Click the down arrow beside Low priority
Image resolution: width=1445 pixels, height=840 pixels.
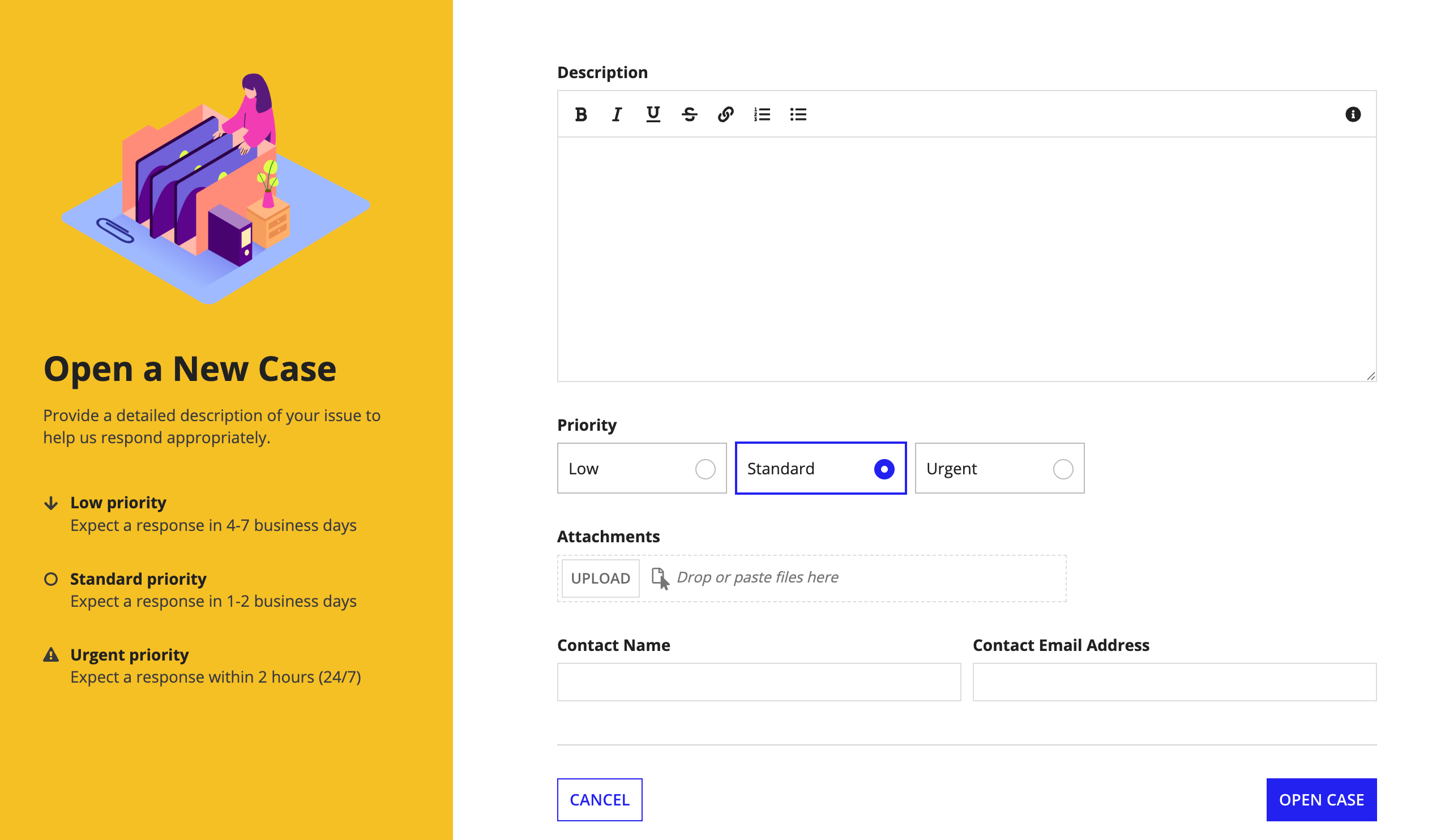[51, 503]
